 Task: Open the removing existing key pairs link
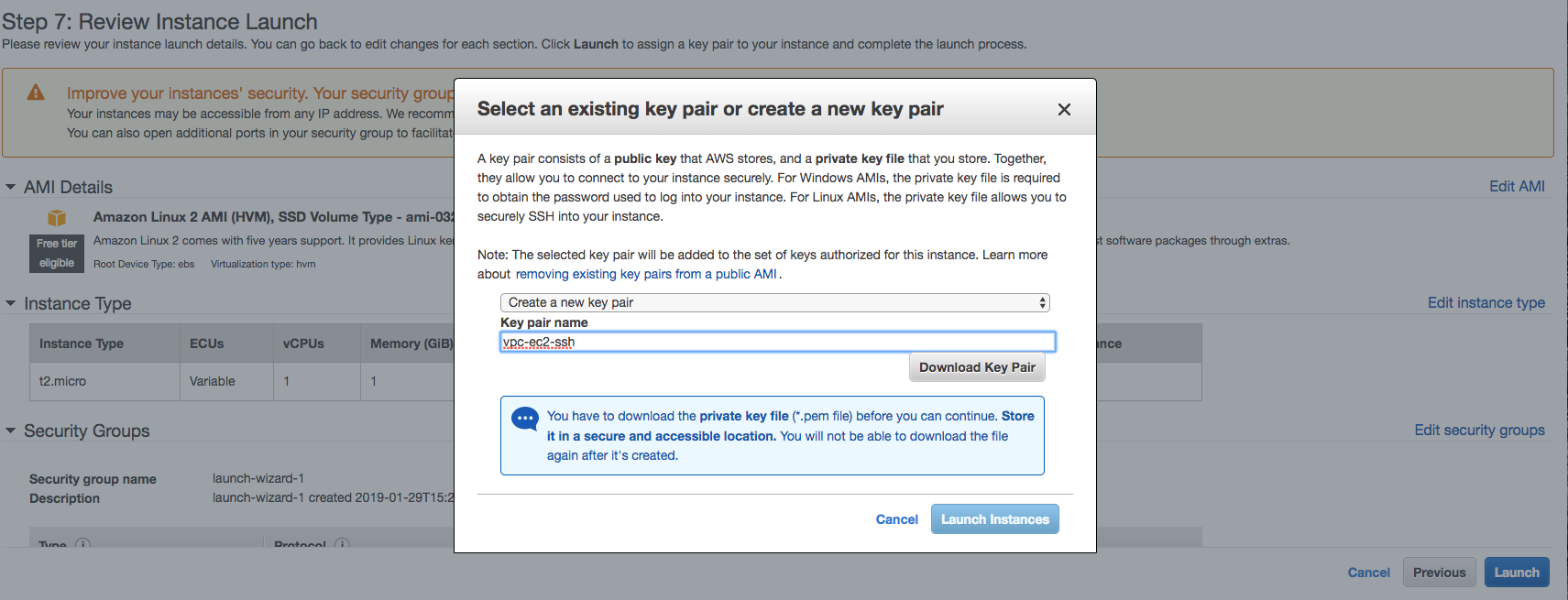pyautogui.click(x=646, y=274)
